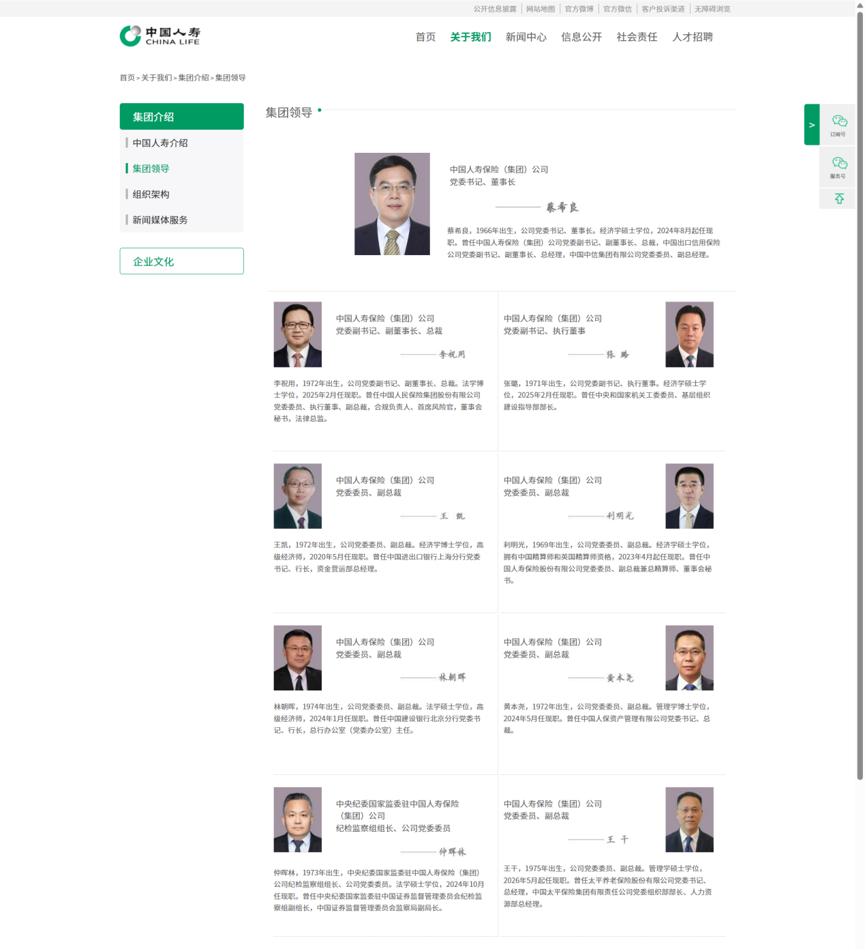Open 信息公开 navigation item
Viewport: 865px width, 949px height.
[x=581, y=37]
